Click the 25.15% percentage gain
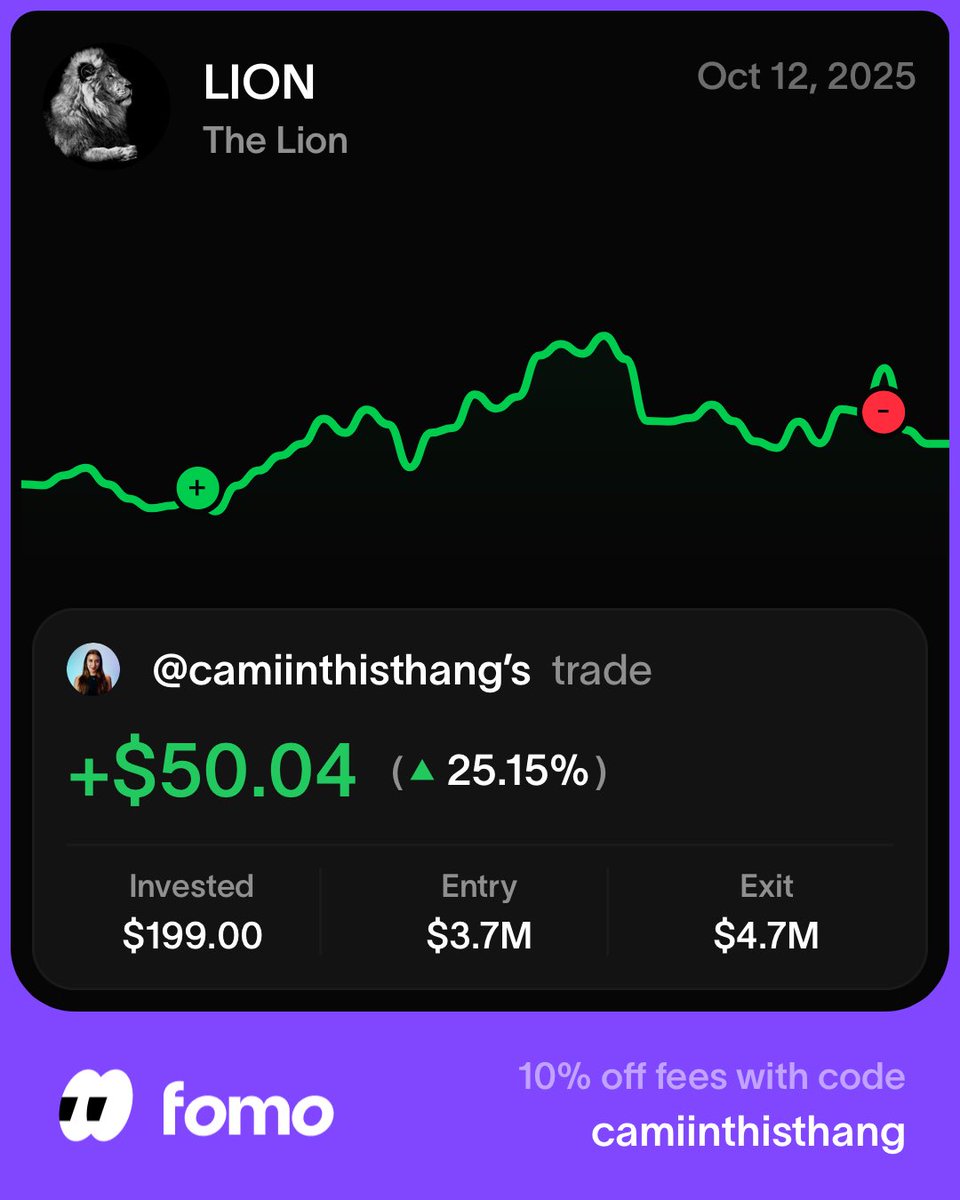This screenshot has height=1200, width=960. [x=517, y=771]
